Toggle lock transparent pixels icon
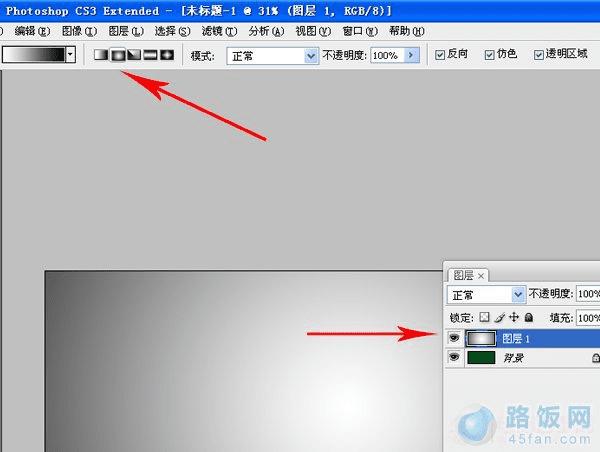This screenshot has height=452, width=600. point(484,317)
